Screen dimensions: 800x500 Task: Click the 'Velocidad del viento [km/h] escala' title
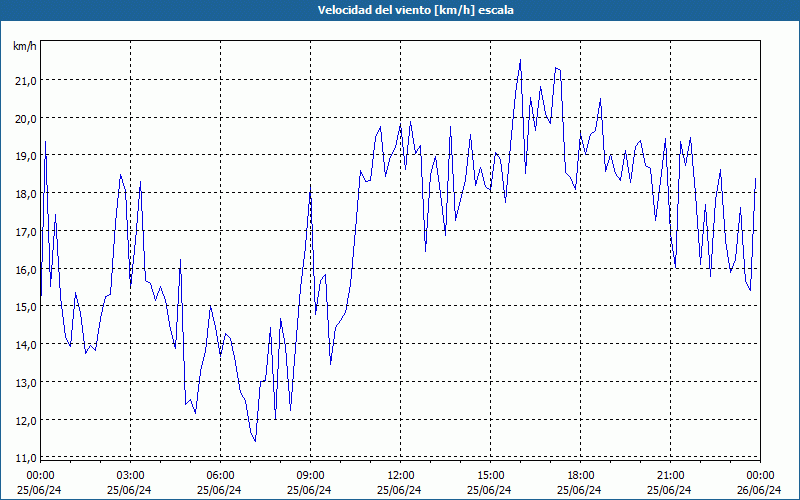pos(415,10)
